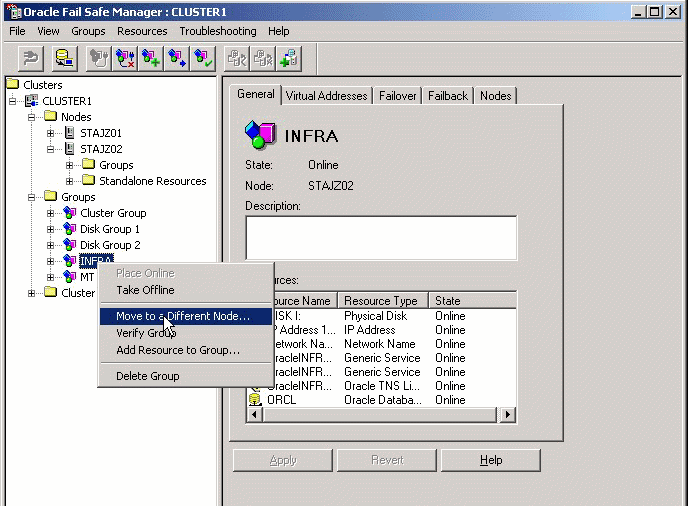688x506 pixels.
Task: Select the Oracle TNS Li... resource type row
Action: pos(381,386)
